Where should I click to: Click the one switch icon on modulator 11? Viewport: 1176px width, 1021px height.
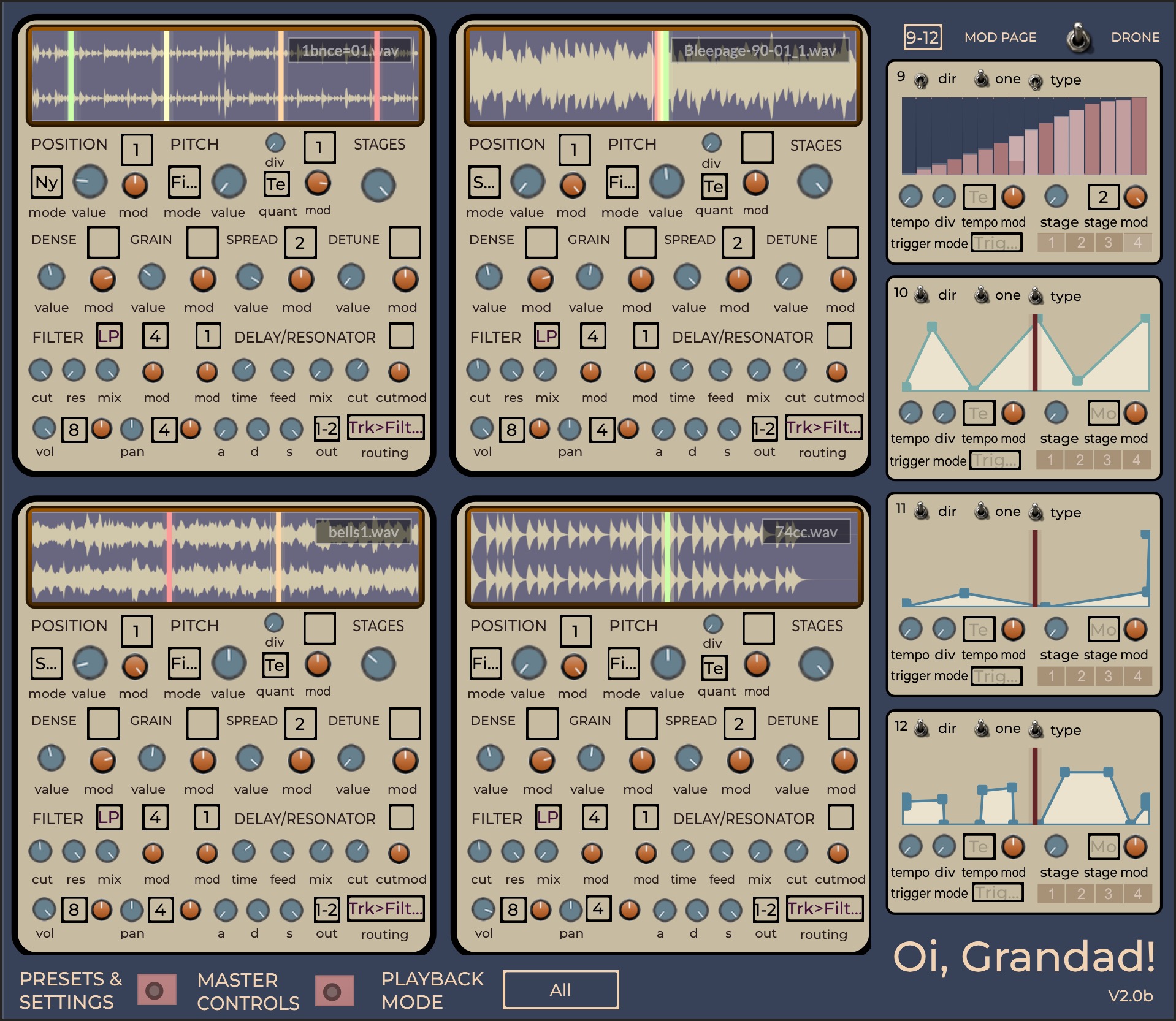(x=982, y=510)
